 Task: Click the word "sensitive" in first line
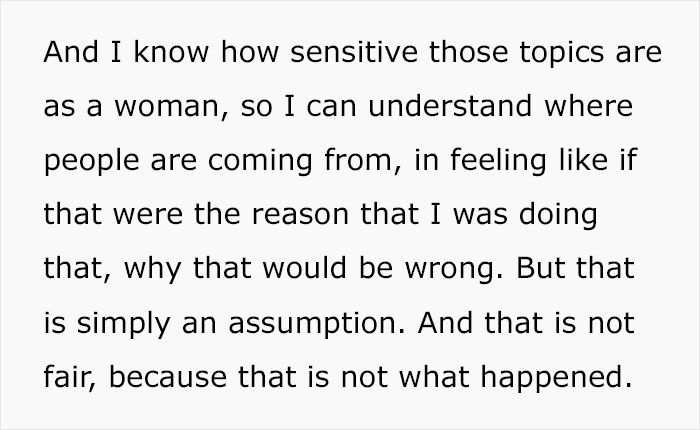click(x=354, y=52)
